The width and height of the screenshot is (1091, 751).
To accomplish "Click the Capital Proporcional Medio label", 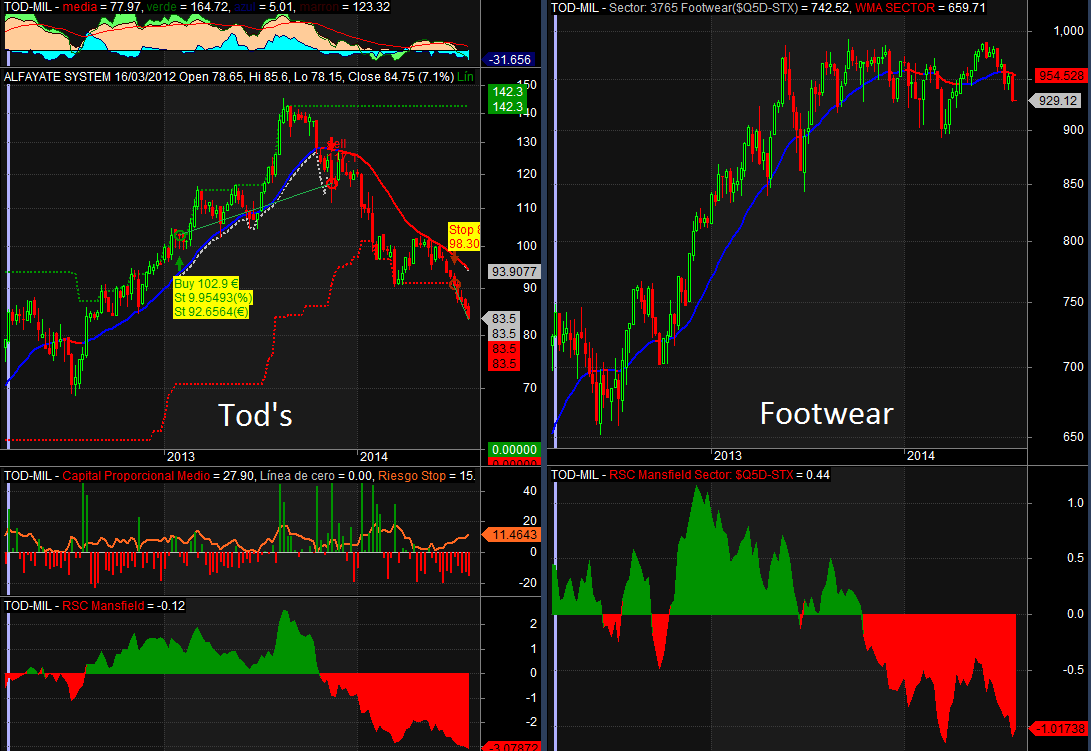I will pyautogui.click(x=137, y=475).
